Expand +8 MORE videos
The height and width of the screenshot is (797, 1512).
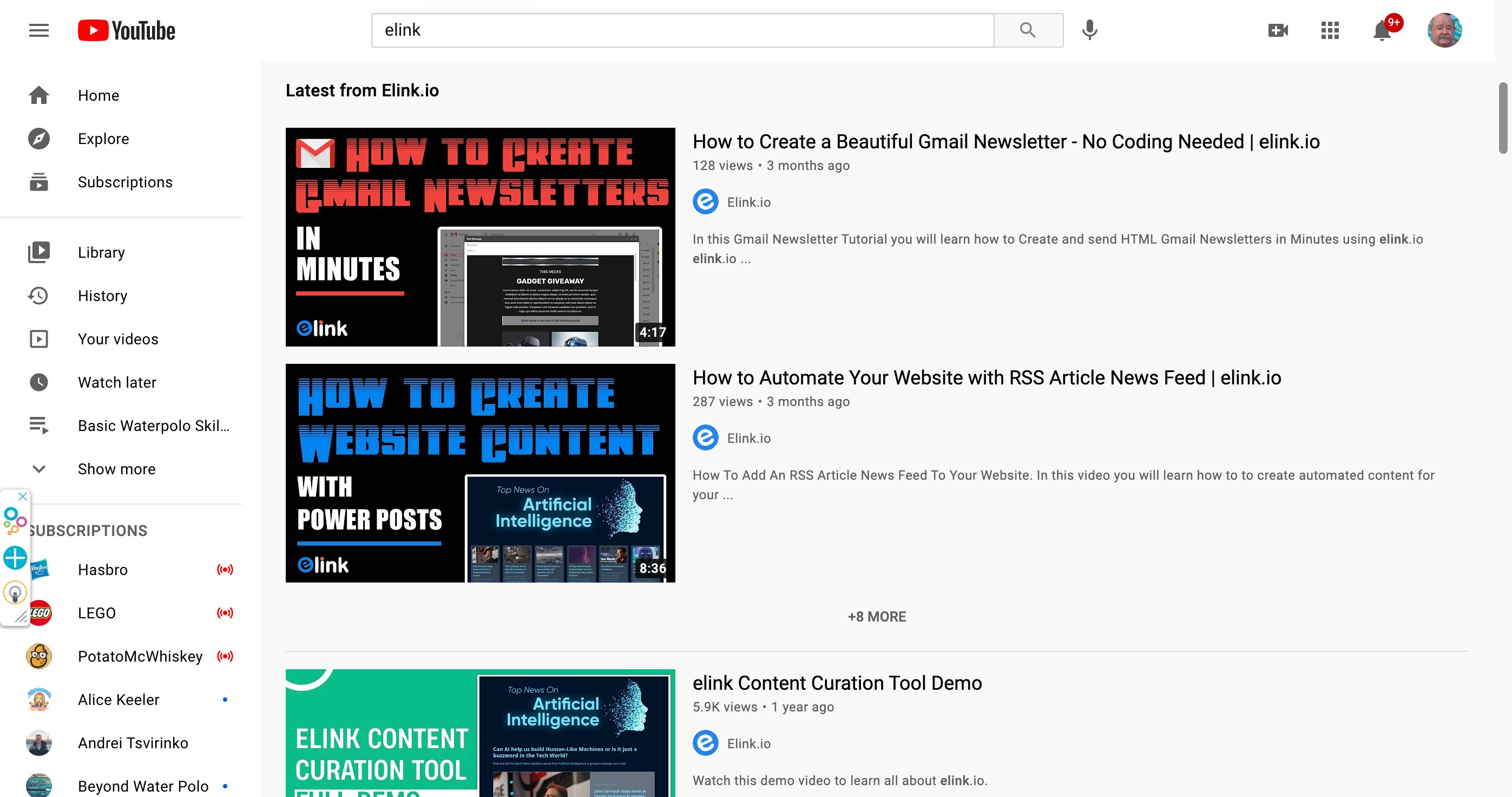coord(877,617)
